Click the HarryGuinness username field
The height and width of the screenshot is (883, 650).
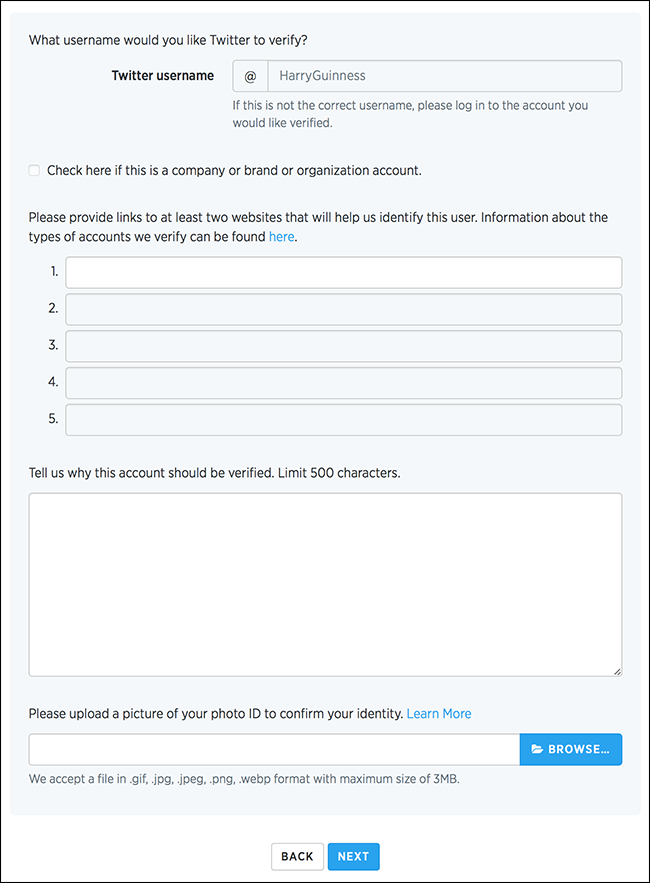[x=444, y=76]
